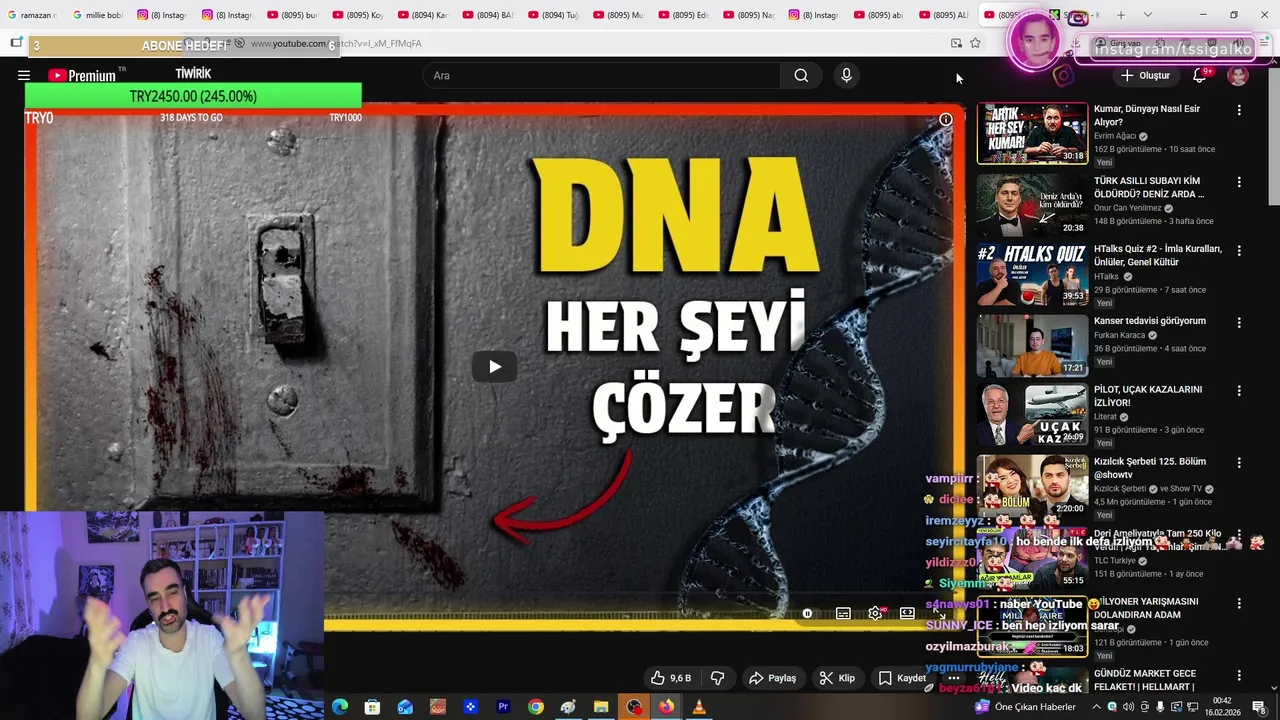
Task: Switch to the (8095) Koy YouTube tab
Action: pos(358,15)
